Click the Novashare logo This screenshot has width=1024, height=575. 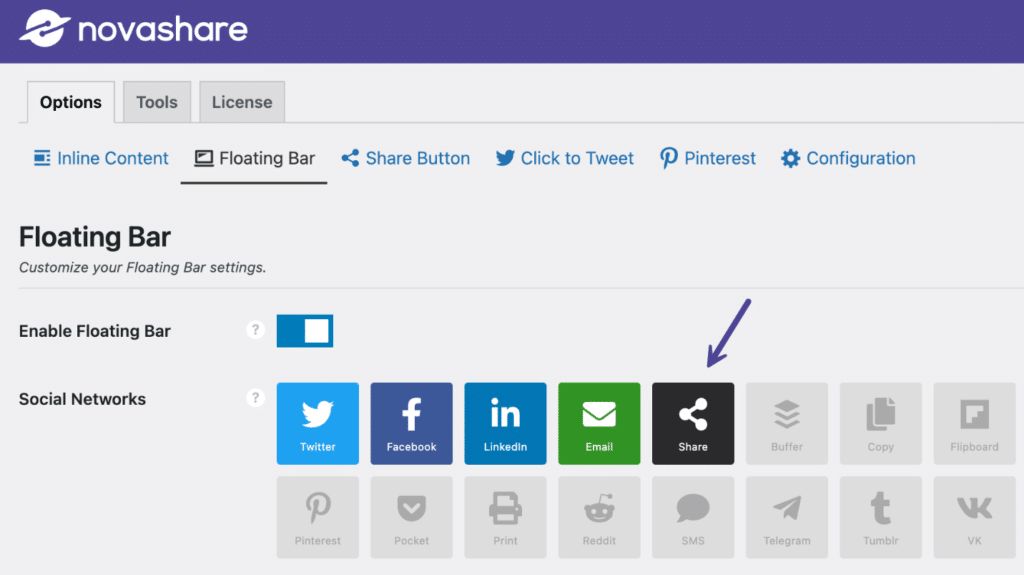pyautogui.click(x=133, y=29)
